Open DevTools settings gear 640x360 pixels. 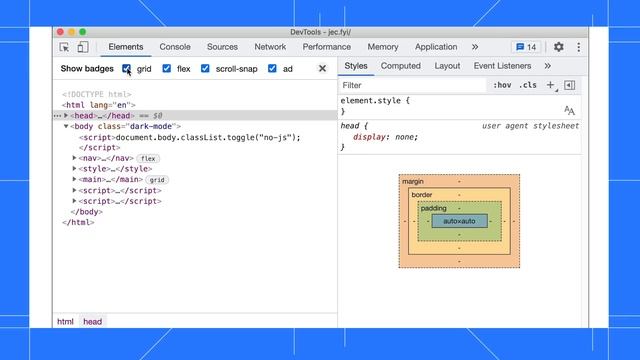tap(558, 47)
